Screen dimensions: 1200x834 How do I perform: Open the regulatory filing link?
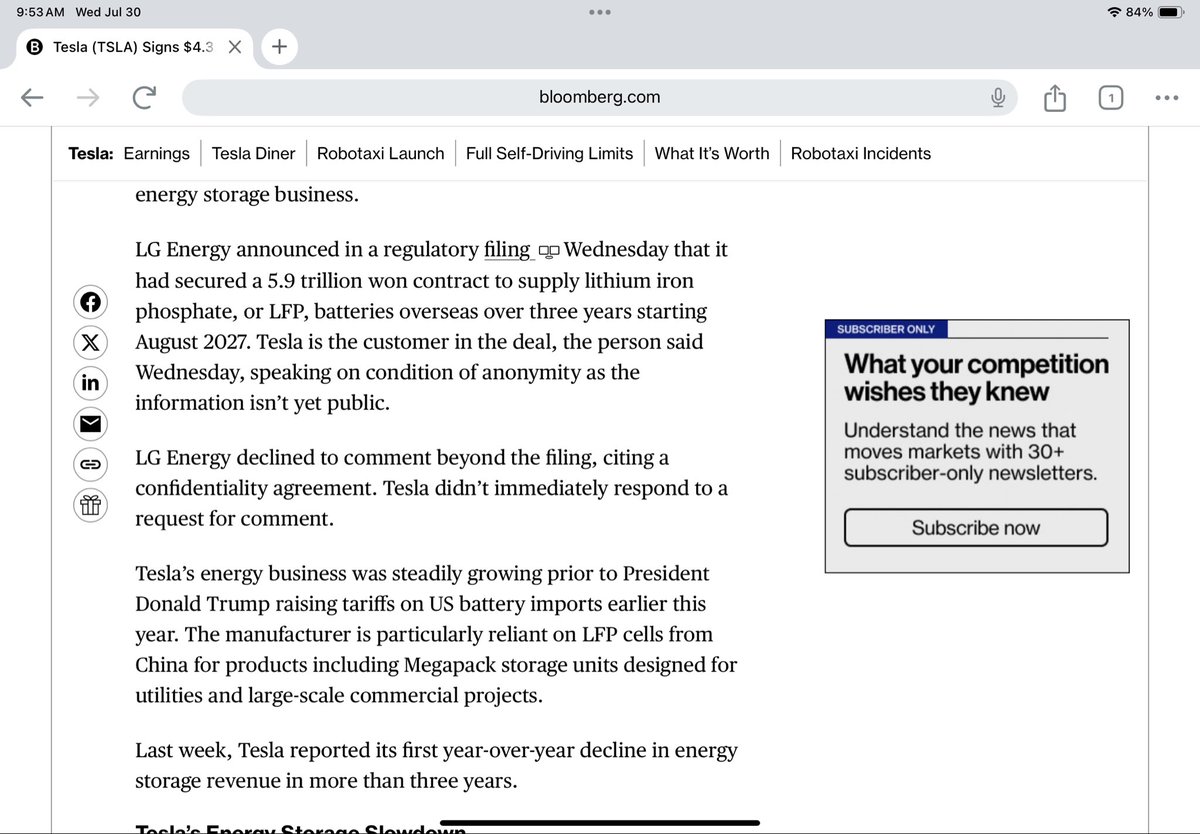pyautogui.click(x=507, y=249)
